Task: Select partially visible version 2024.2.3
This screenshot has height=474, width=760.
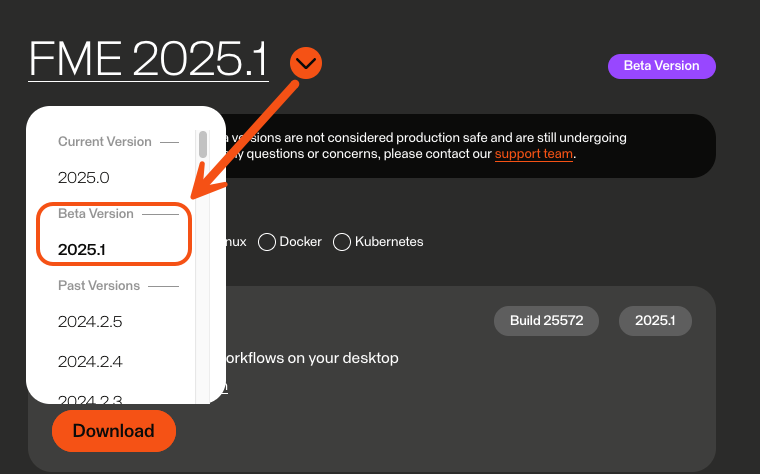Action: click(90, 399)
